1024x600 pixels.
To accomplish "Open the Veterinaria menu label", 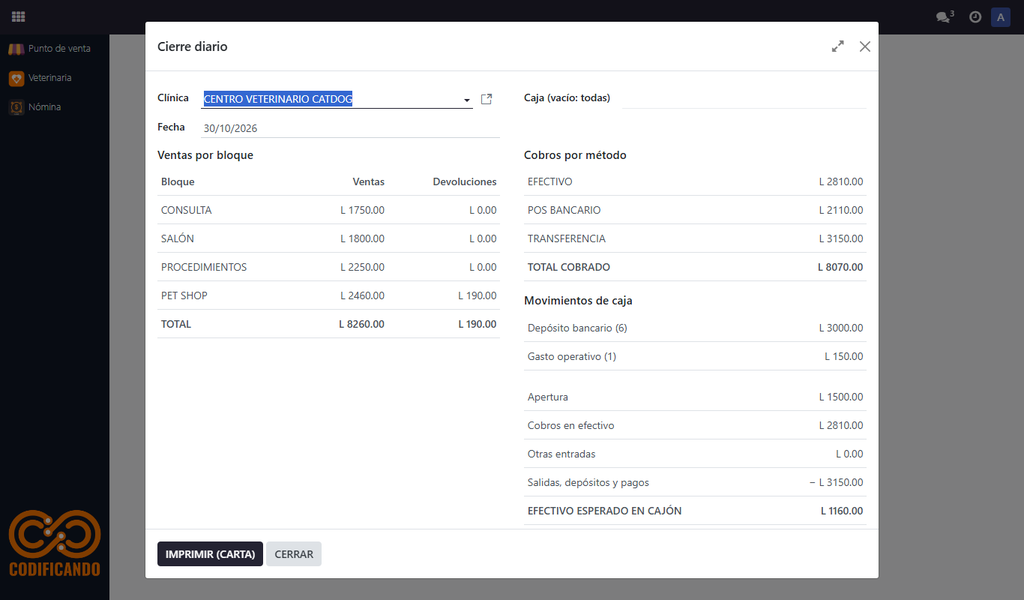I will point(50,78).
